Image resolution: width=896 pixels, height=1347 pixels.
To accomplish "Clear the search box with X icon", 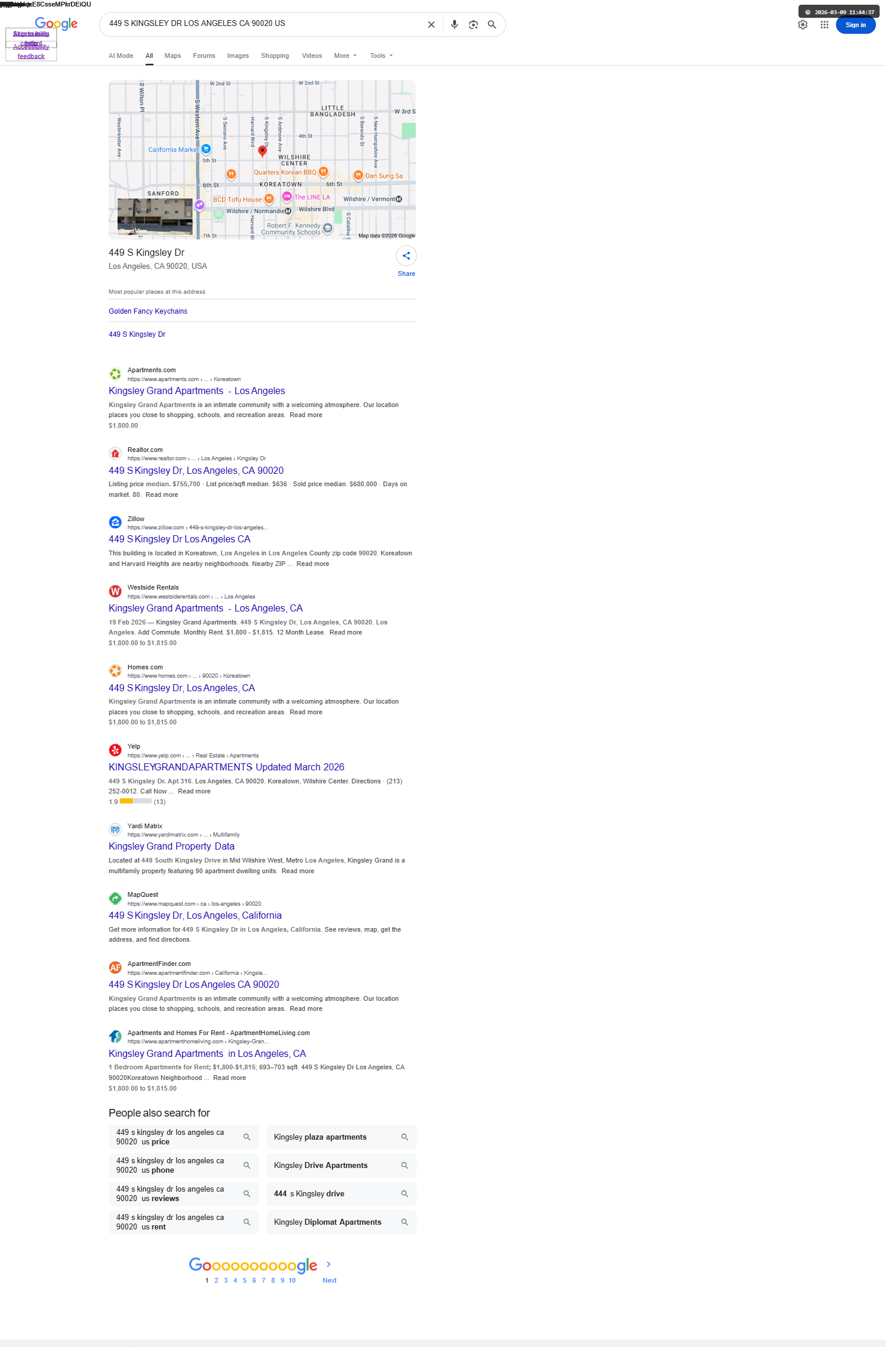I will click(431, 25).
